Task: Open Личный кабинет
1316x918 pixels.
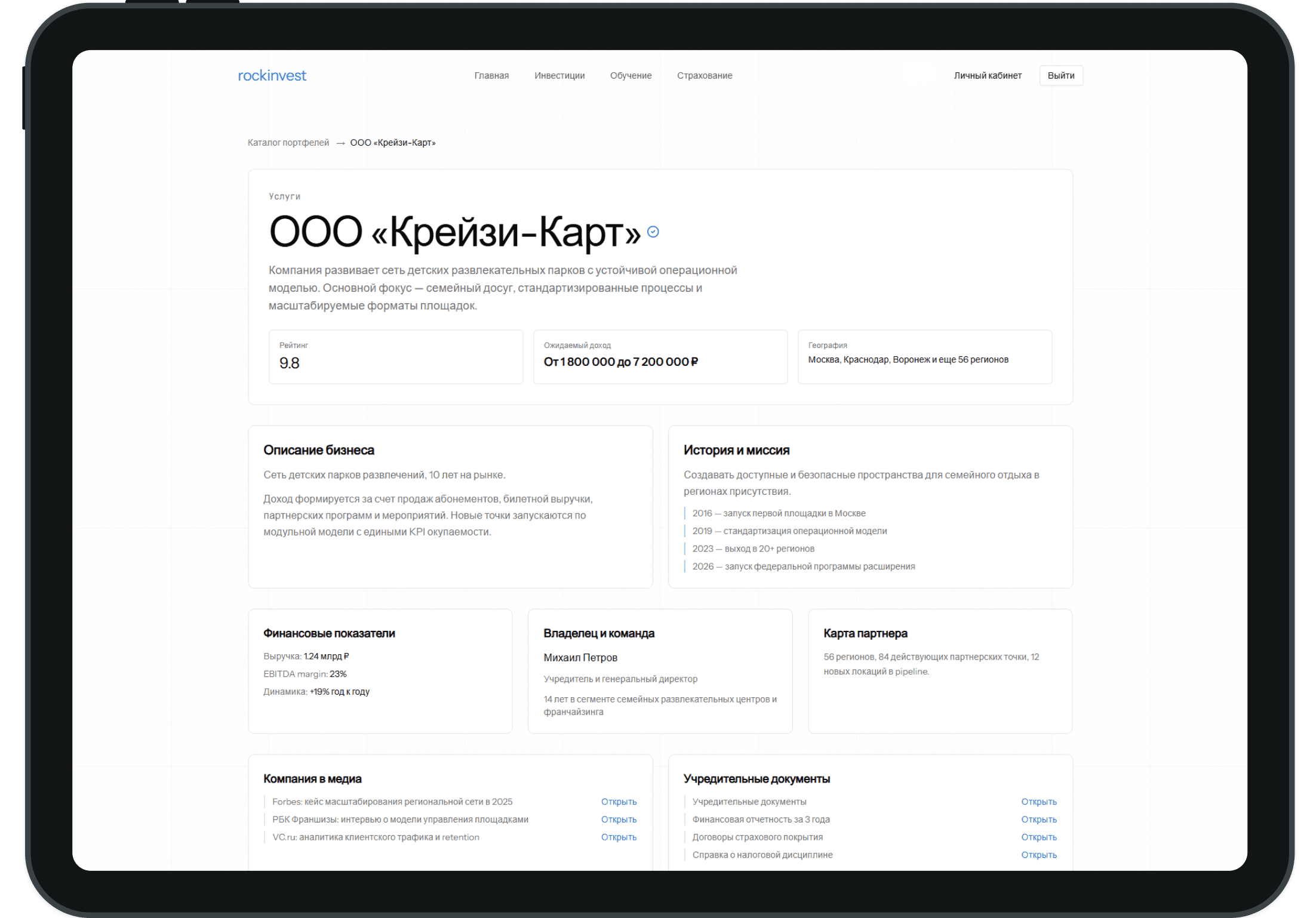Action: coord(988,75)
